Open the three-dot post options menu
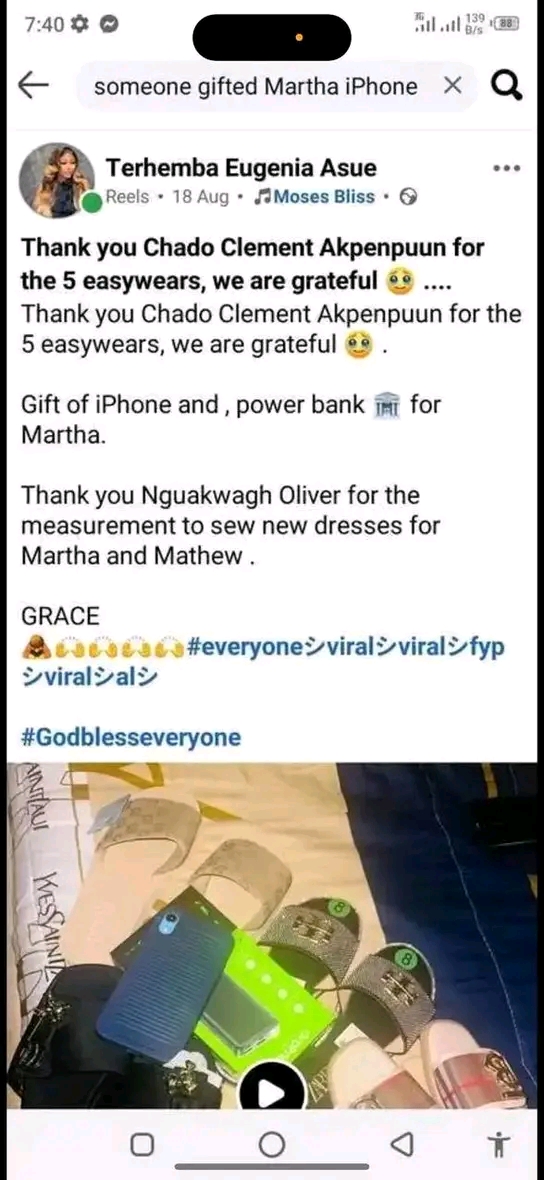This screenshot has width=544, height=1180. [x=506, y=169]
